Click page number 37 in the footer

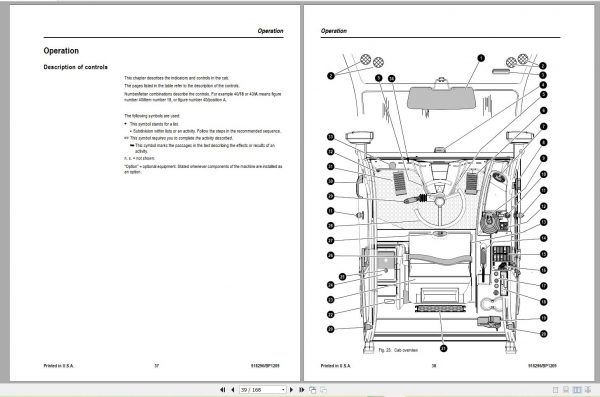(x=157, y=366)
